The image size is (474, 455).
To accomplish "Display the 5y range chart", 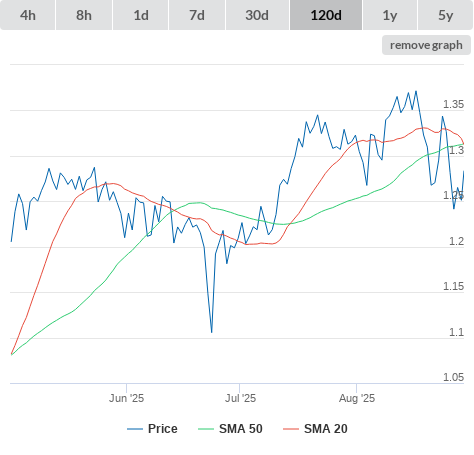I will coord(445,15).
